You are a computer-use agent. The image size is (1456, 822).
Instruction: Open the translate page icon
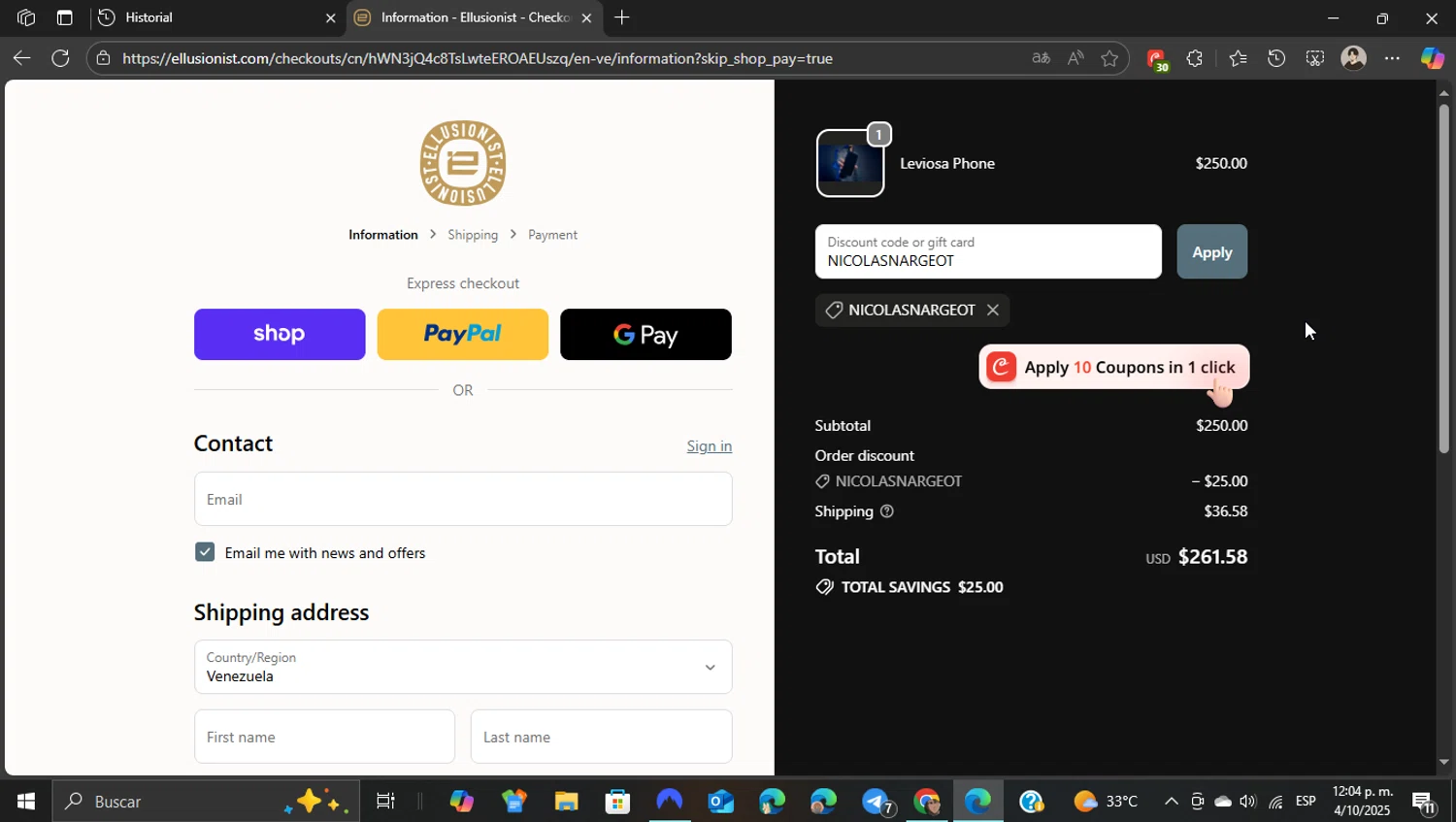tap(1041, 58)
